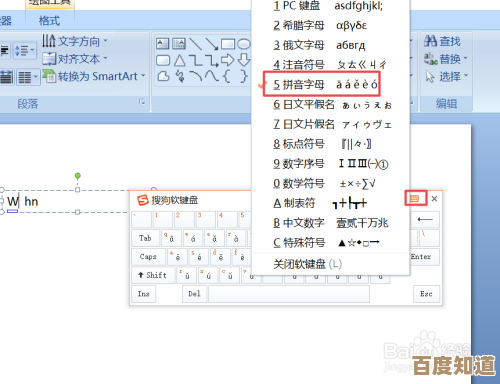Launch the Paragraph (段落) dialog
The width and height of the screenshot is (500, 384).
(x=142, y=102)
